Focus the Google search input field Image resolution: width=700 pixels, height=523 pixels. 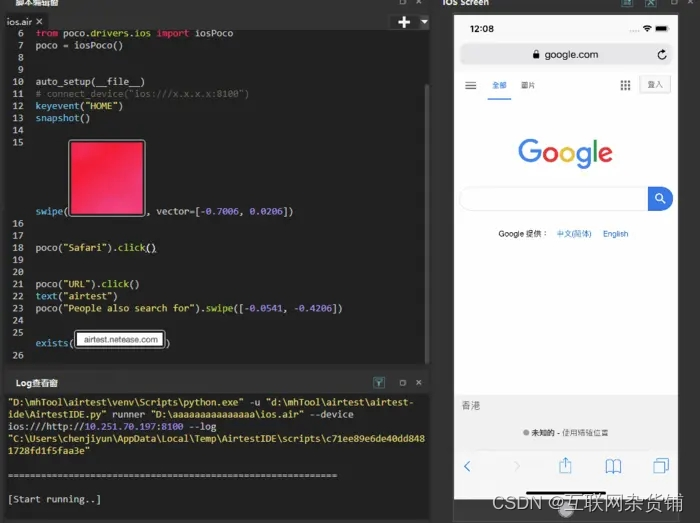[554, 199]
